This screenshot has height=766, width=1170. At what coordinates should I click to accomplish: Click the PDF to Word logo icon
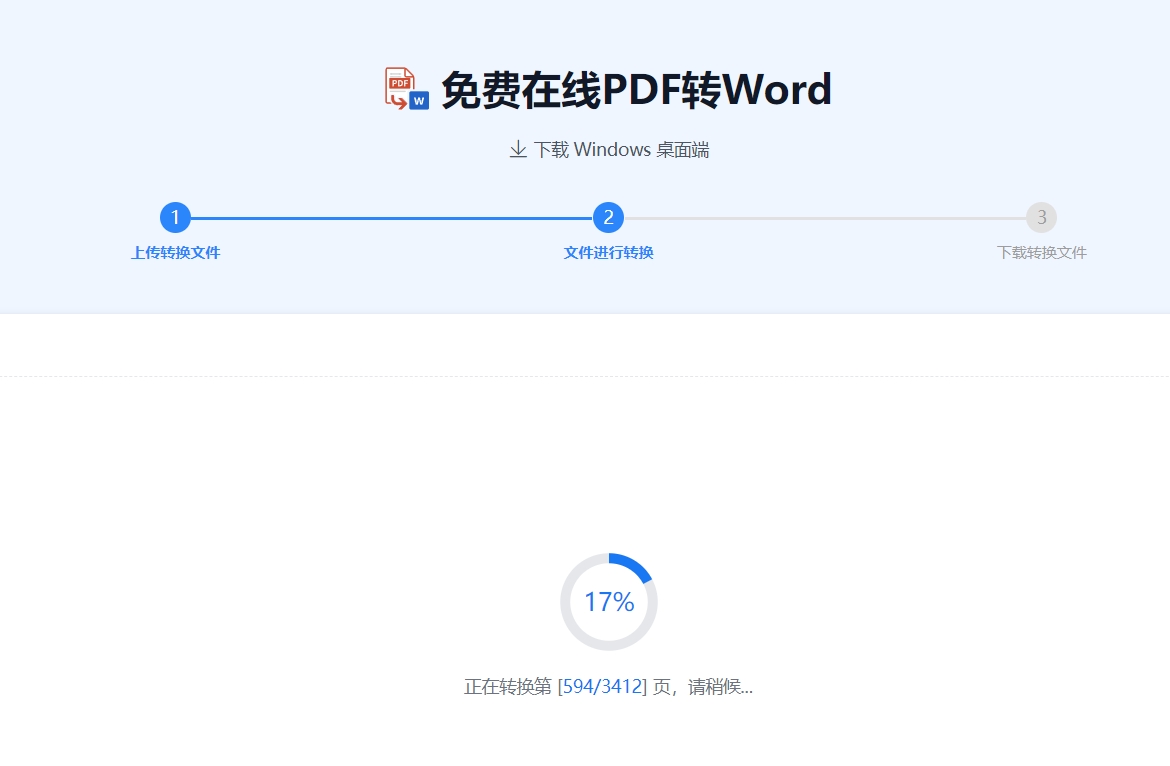point(407,89)
